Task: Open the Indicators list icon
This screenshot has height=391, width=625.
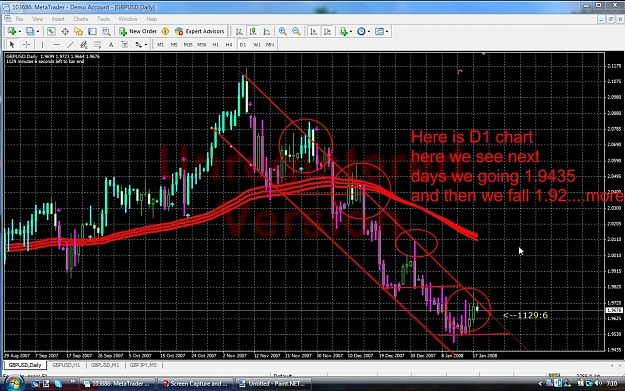Action: pos(343,31)
